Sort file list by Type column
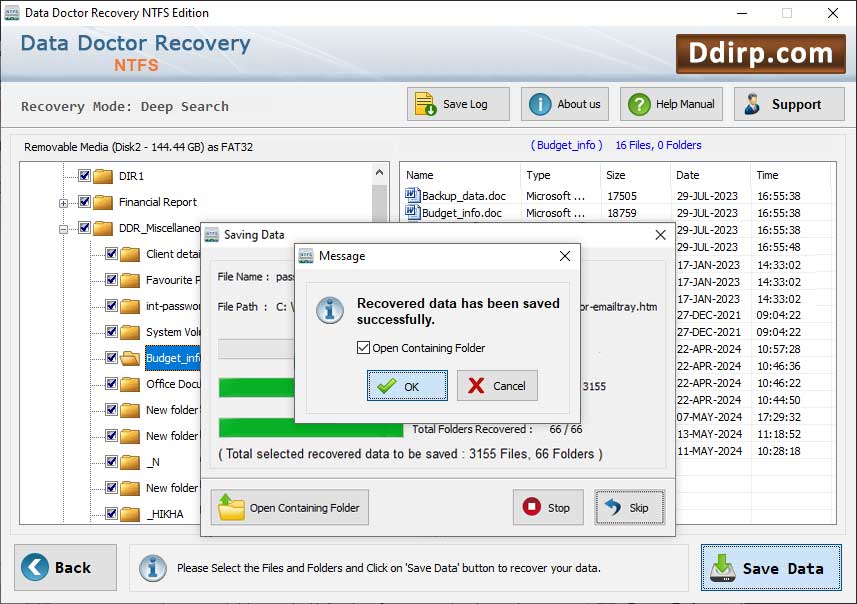This screenshot has width=857, height=604. [560, 175]
